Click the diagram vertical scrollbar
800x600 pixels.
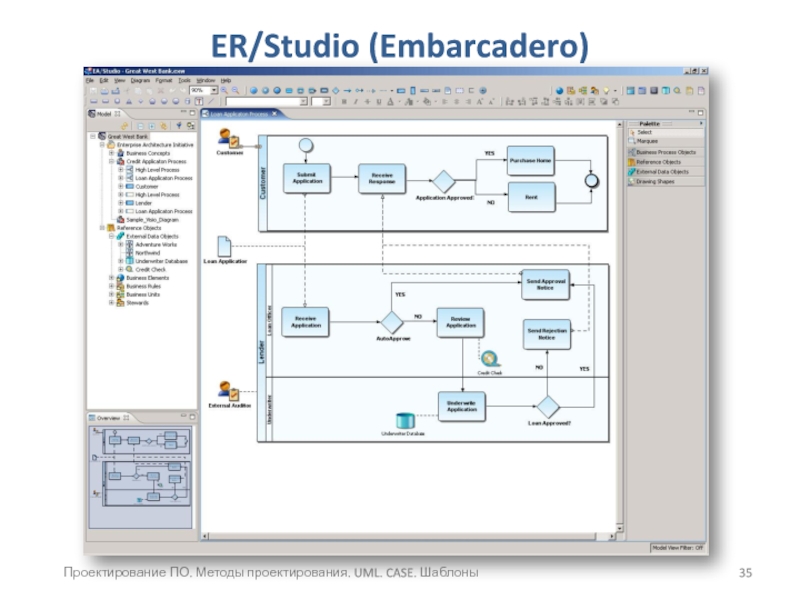click(619, 327)
